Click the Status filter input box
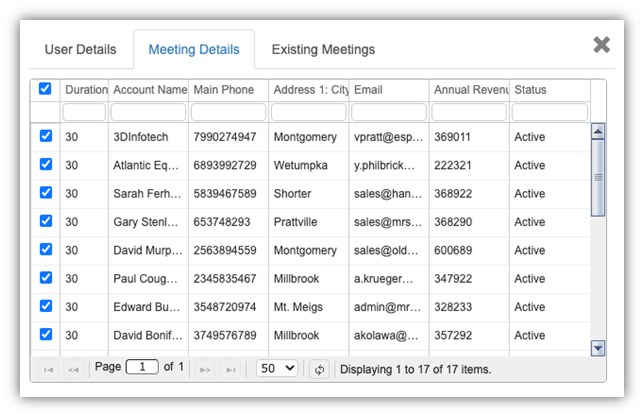Image resolution: width=644 pixels, height=417 pixels. pos(550,112)
